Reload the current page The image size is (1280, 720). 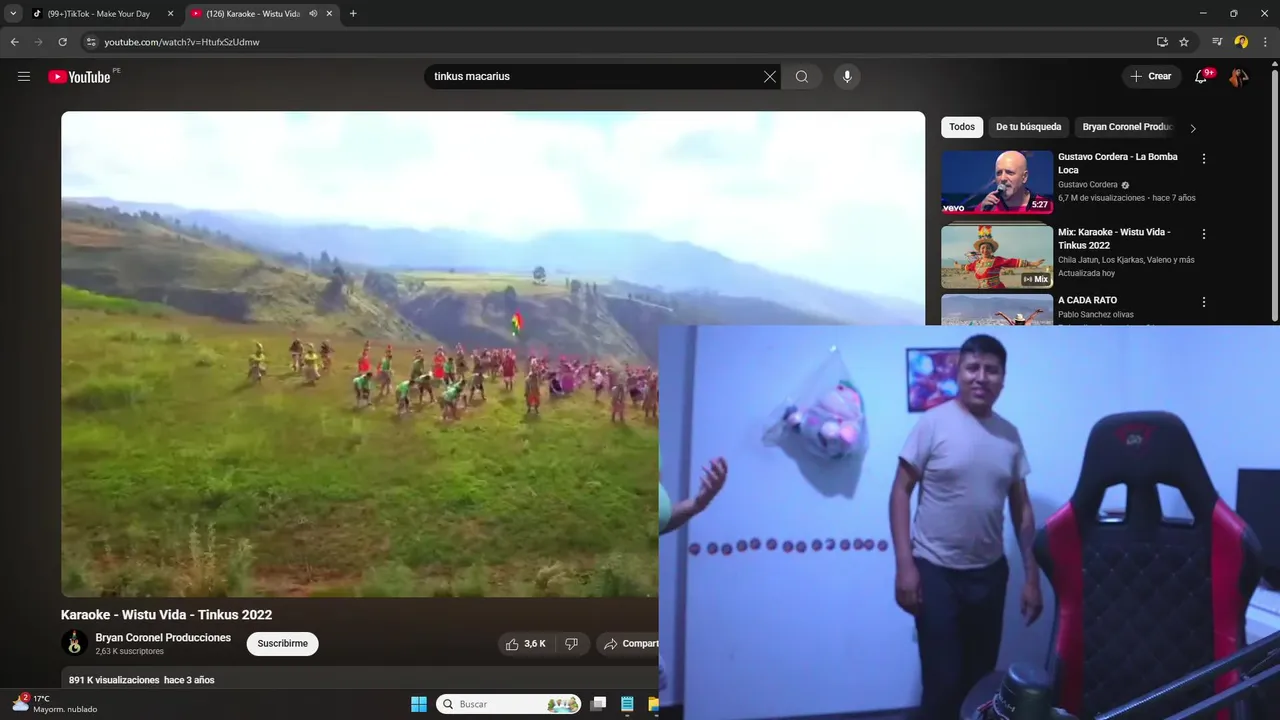[62, 42]
